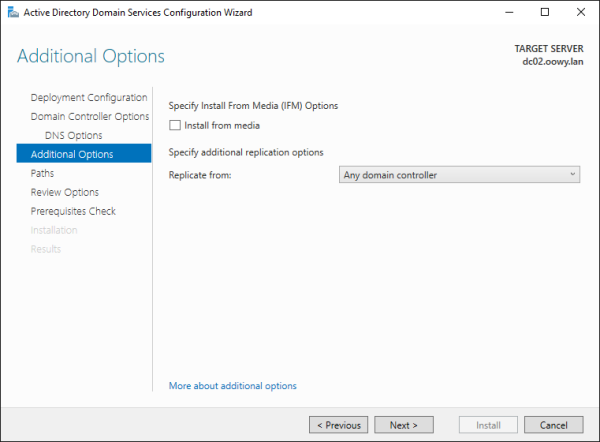Switch to Review Options page
600x442 pixels.
(65, 192)
